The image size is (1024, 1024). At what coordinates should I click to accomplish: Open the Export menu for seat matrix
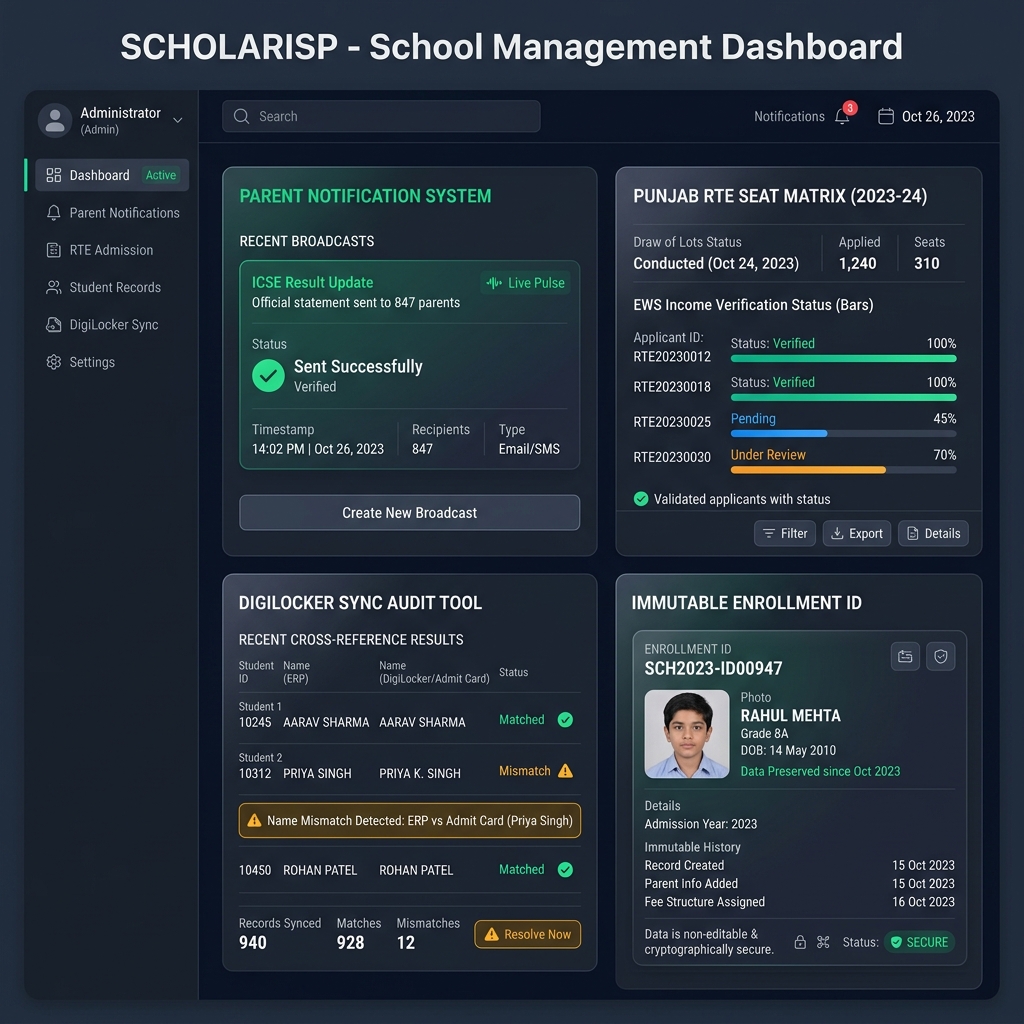click(x=856, y=533)
